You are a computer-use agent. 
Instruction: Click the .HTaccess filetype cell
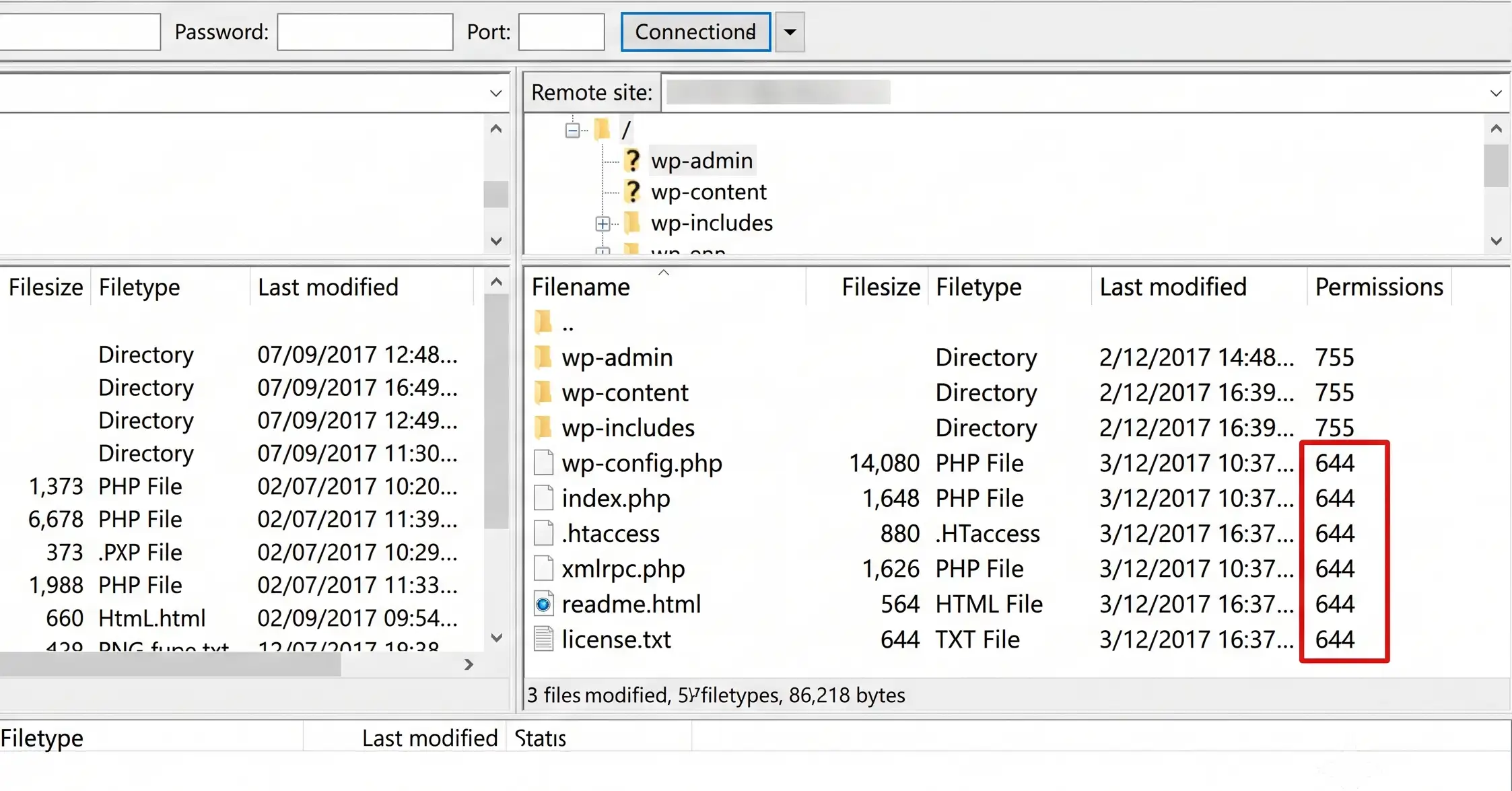point(988,533)
